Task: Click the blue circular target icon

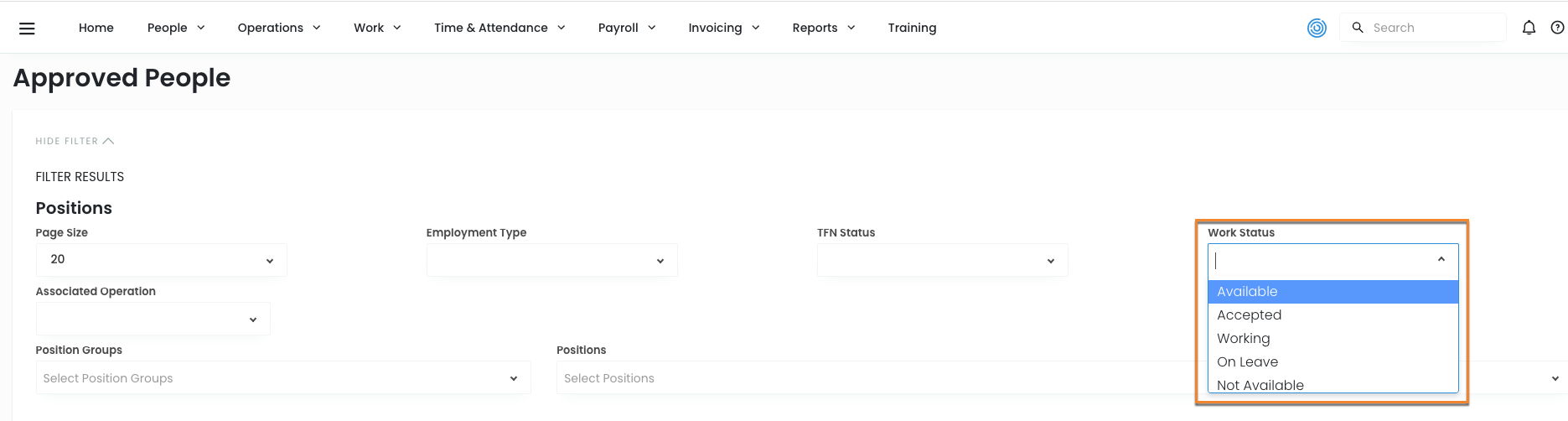Action: tap(1317, 28)
